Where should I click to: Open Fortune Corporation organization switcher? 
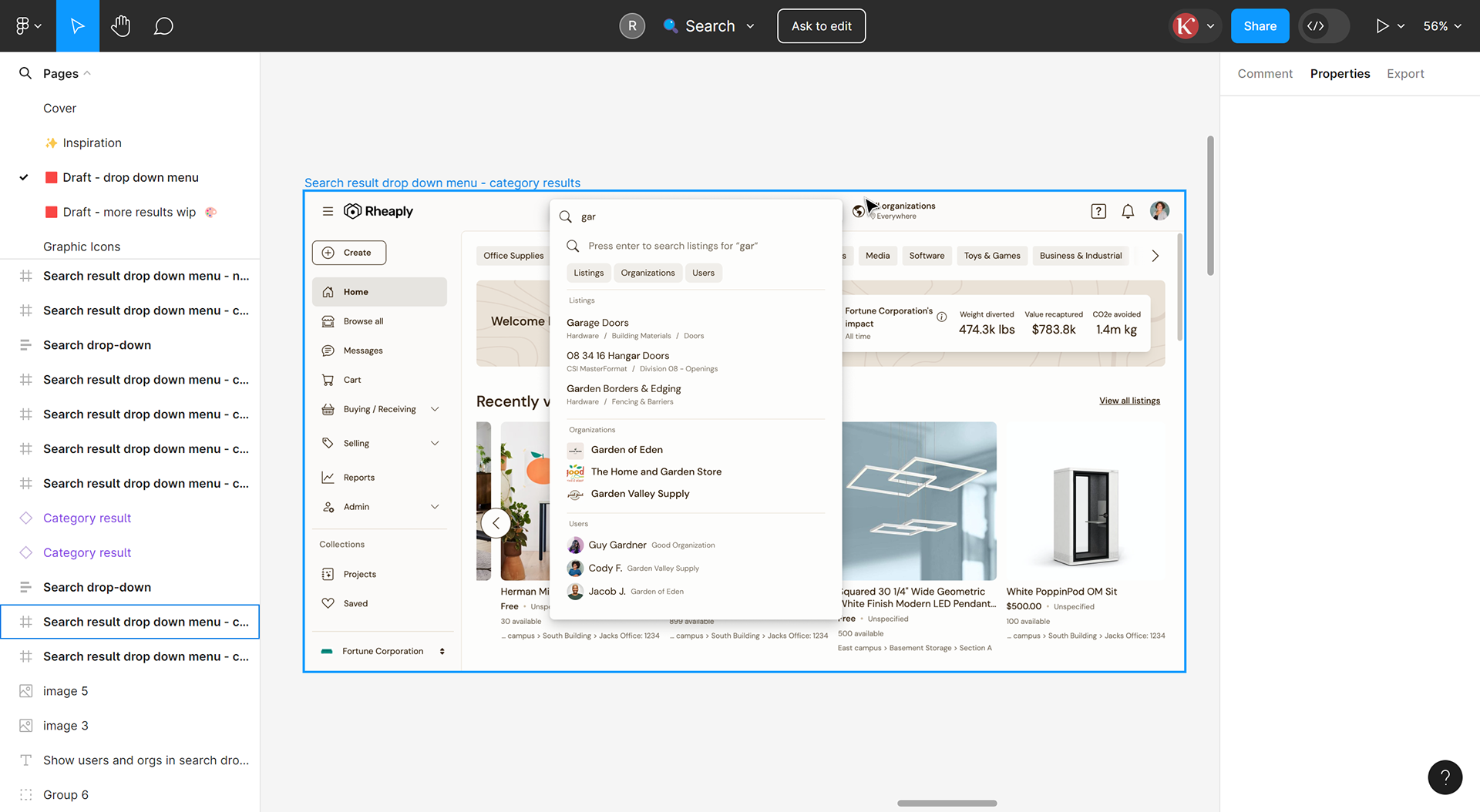click(383, 651)
